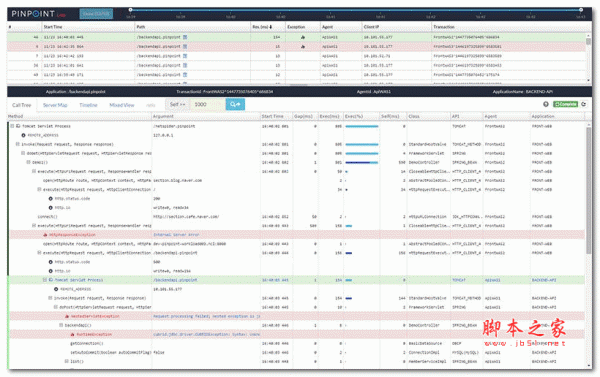Sort by Res.(ms) column arrow

[x=271, y=27]
